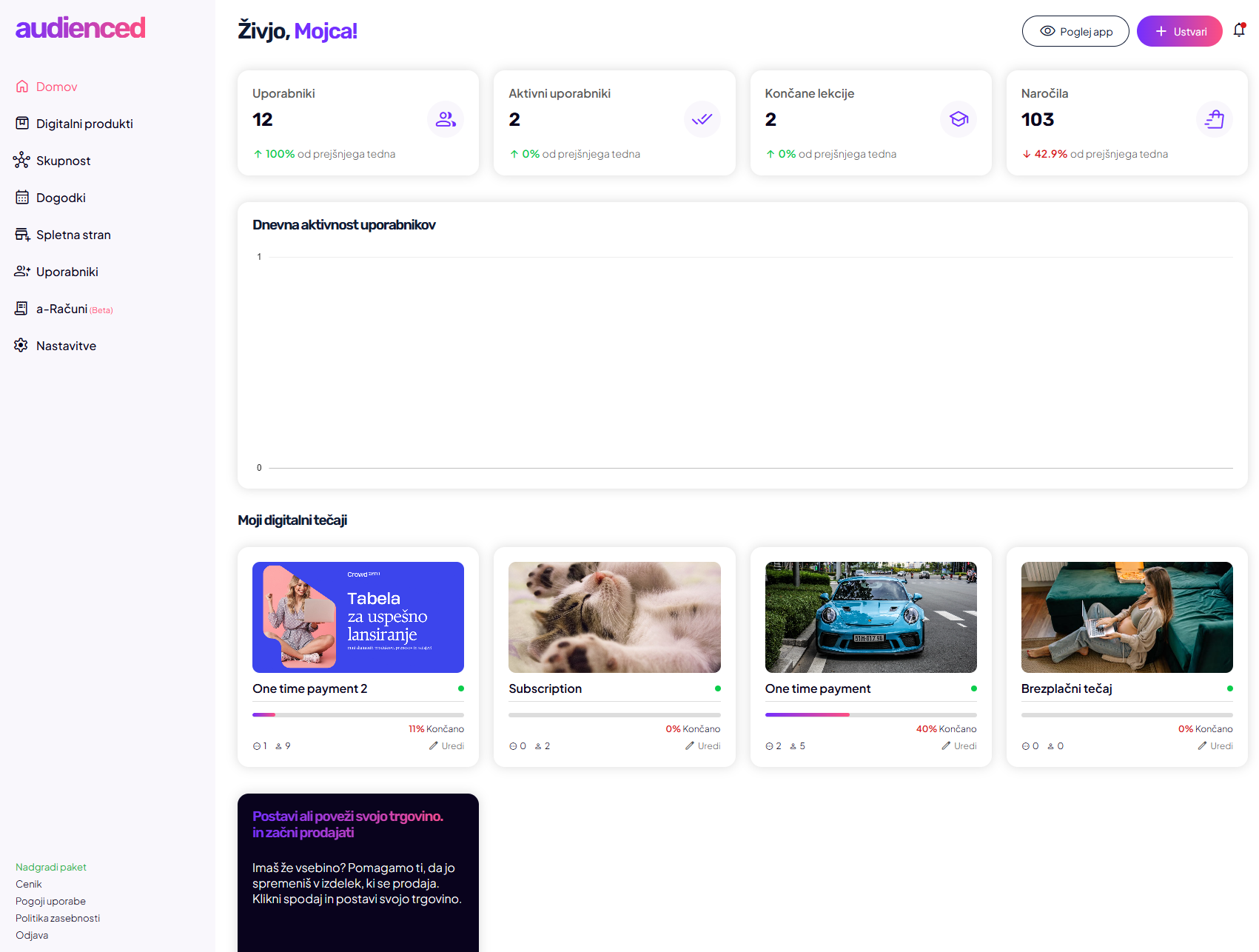Edit the One time payment 2 course

click(447, 746)
